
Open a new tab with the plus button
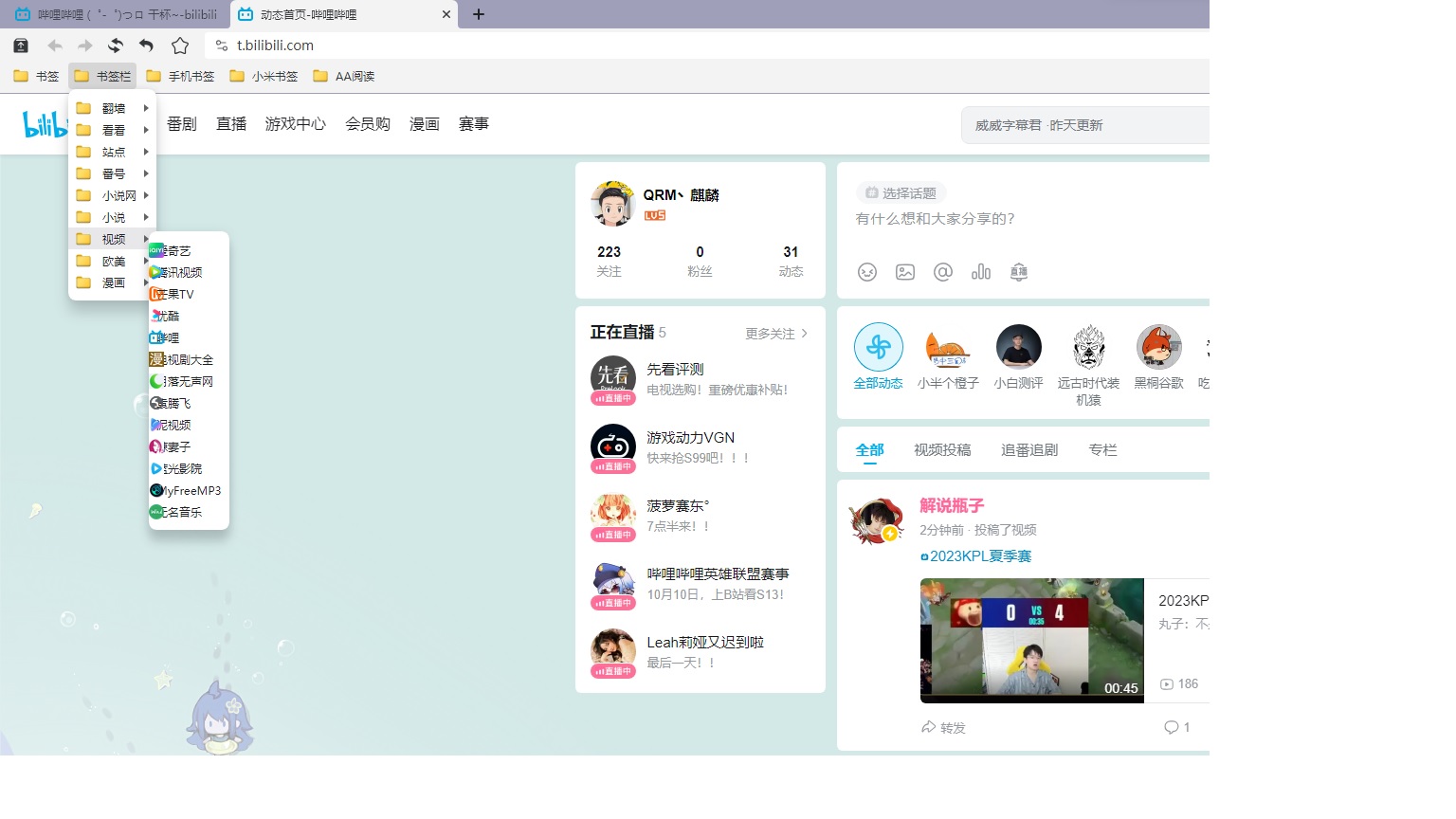click(479, 14)
